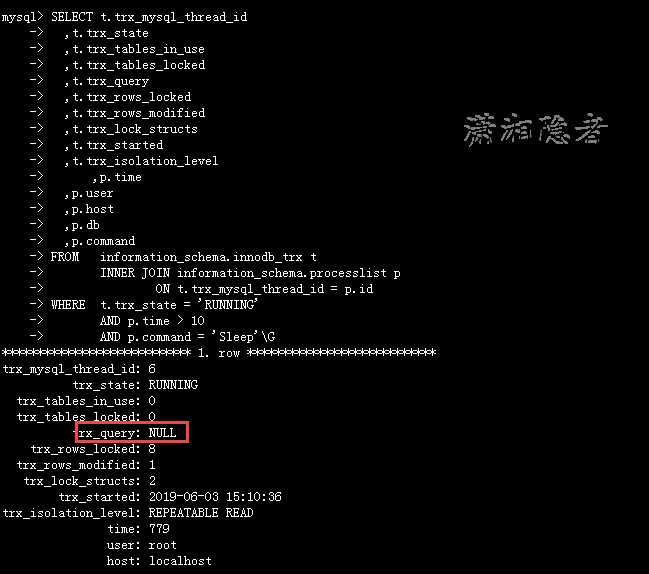The height and width of the screenshot is (574, 649).
Task: Click the trx_mysql_thread_id value 6
Action: tap(152, 369)
